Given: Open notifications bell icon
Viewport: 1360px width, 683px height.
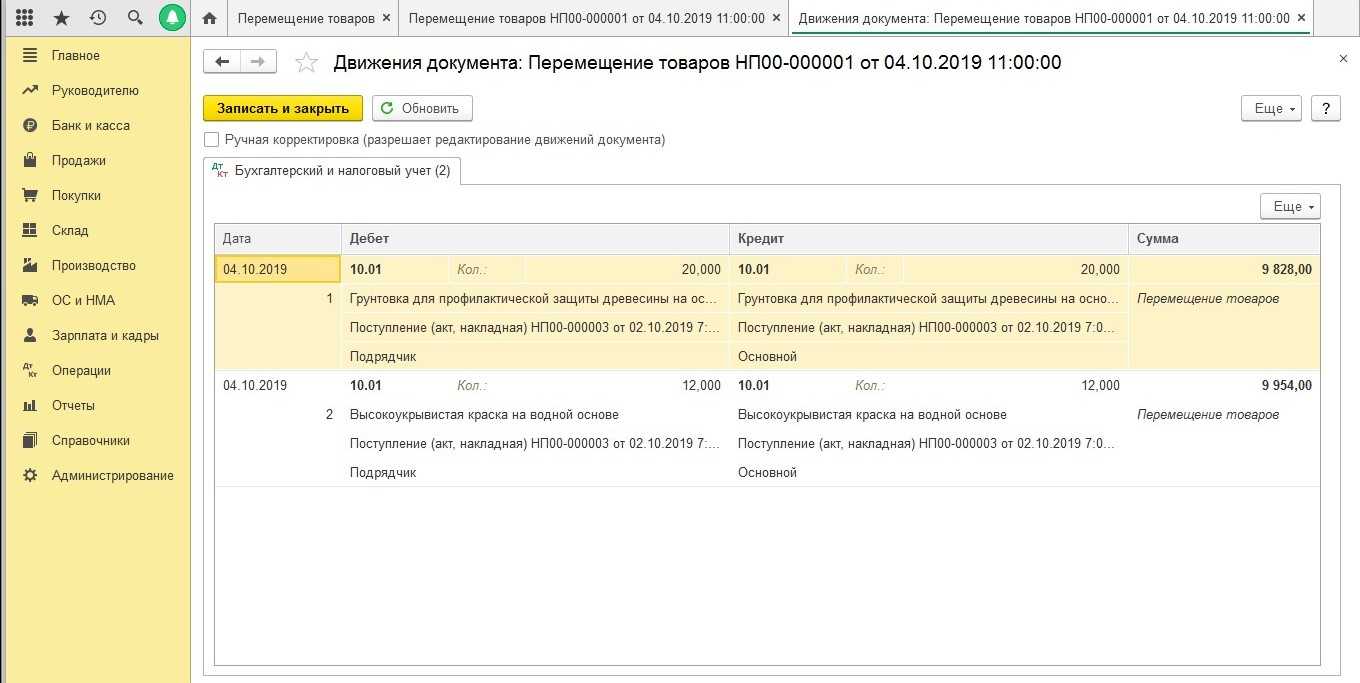Looking at the screenshot, I should 172,18.
